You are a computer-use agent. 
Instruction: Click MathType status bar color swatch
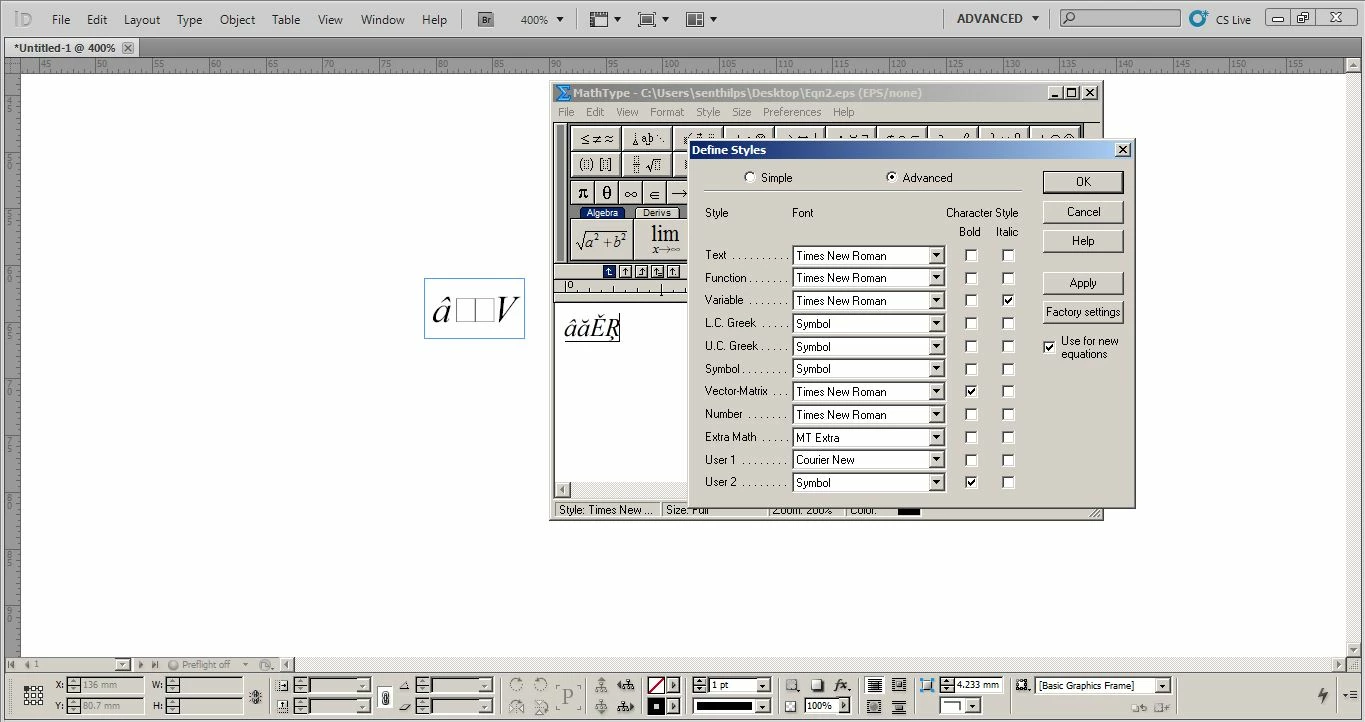click(908, 511)
